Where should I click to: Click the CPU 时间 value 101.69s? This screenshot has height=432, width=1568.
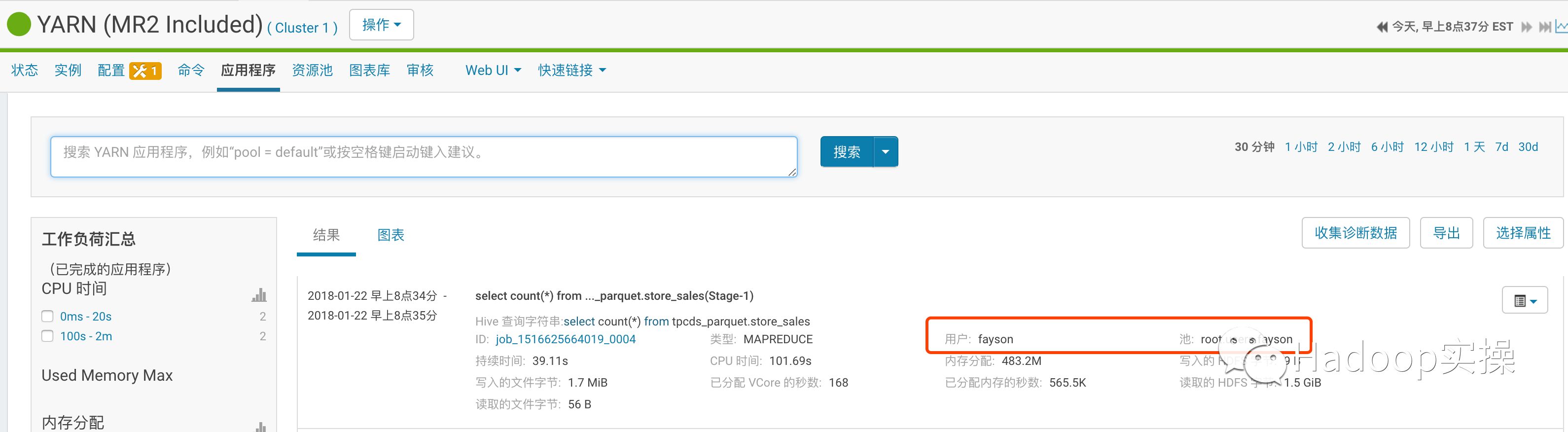click(x=790, y=361)
